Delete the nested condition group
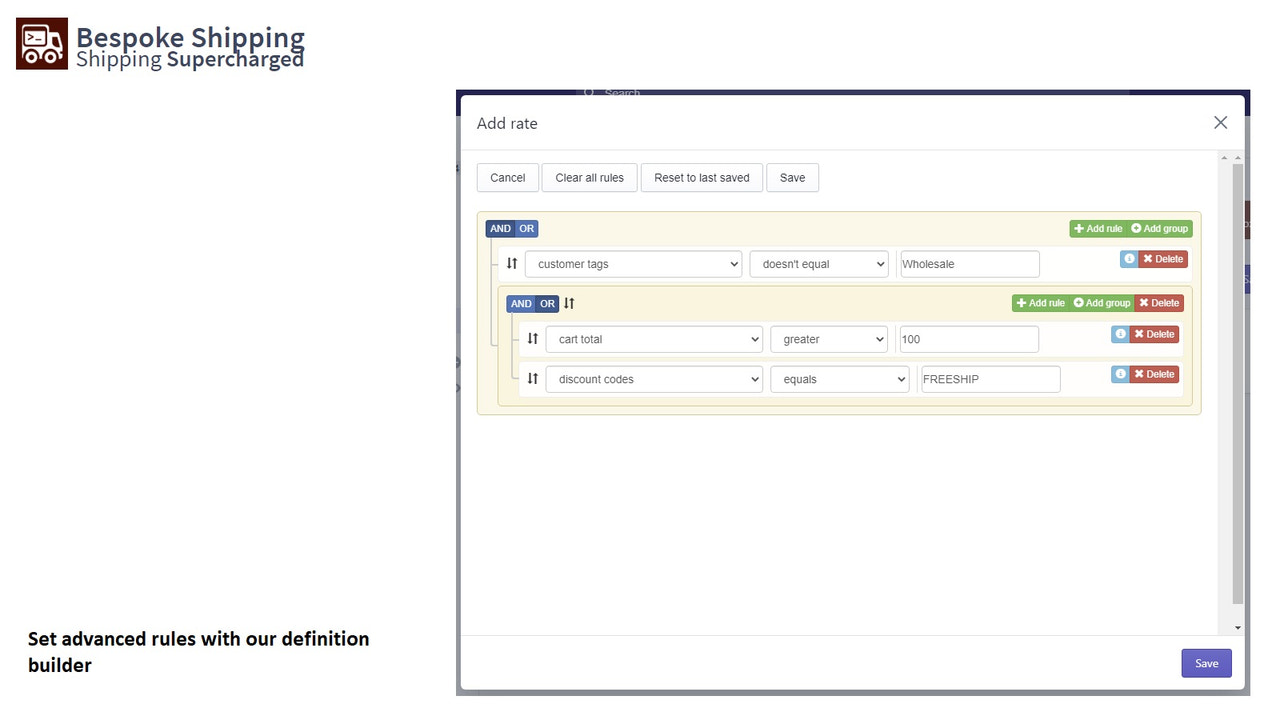This screenshot has width=1280, height=720. (x=1159, y=302)
